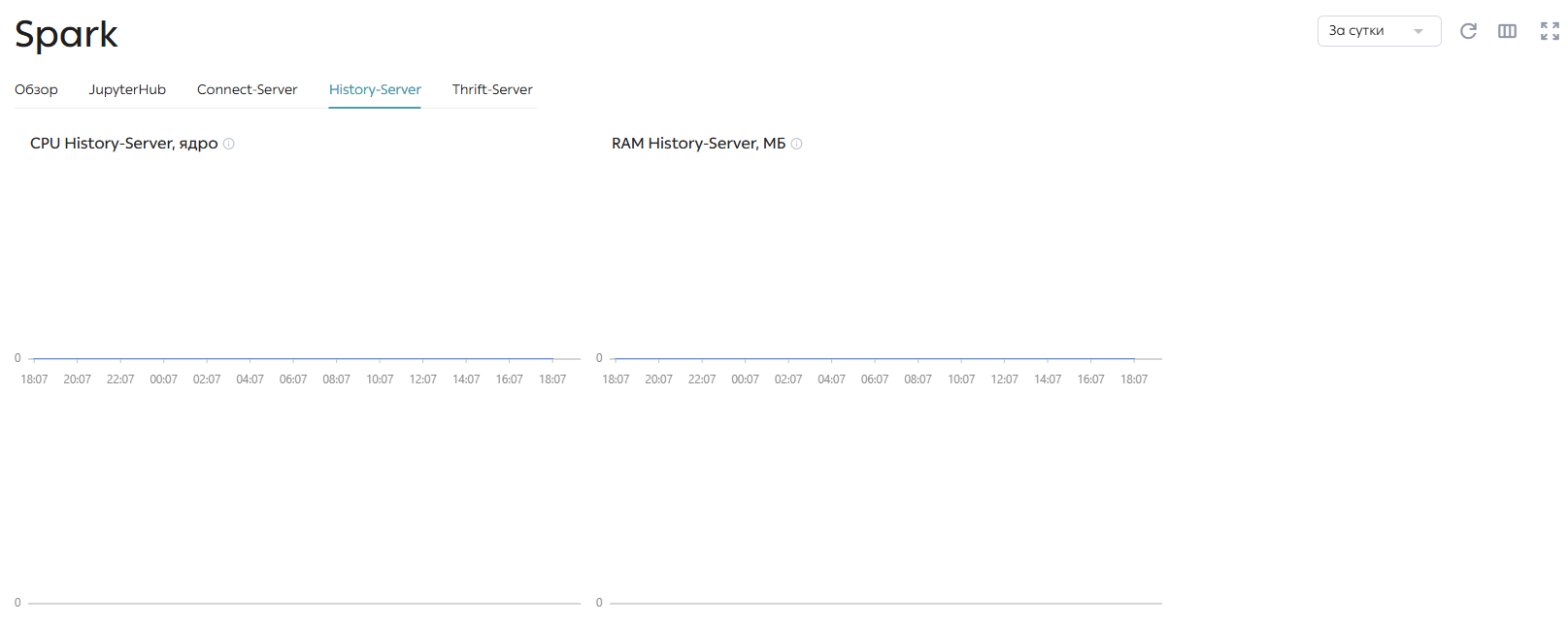Click 04:07 label on RAM chart axis
The height and width of the screenshot is (626, 1568).
pos(831,379)
